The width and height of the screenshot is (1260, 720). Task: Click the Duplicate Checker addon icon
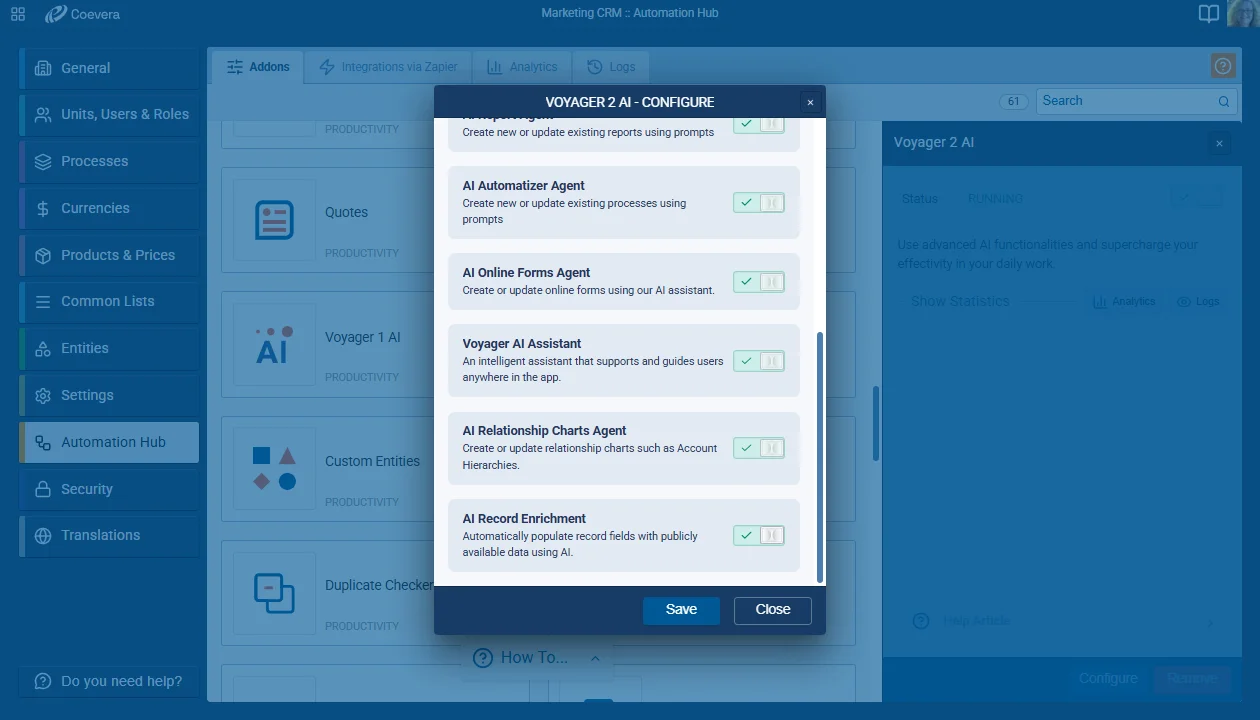274,593
